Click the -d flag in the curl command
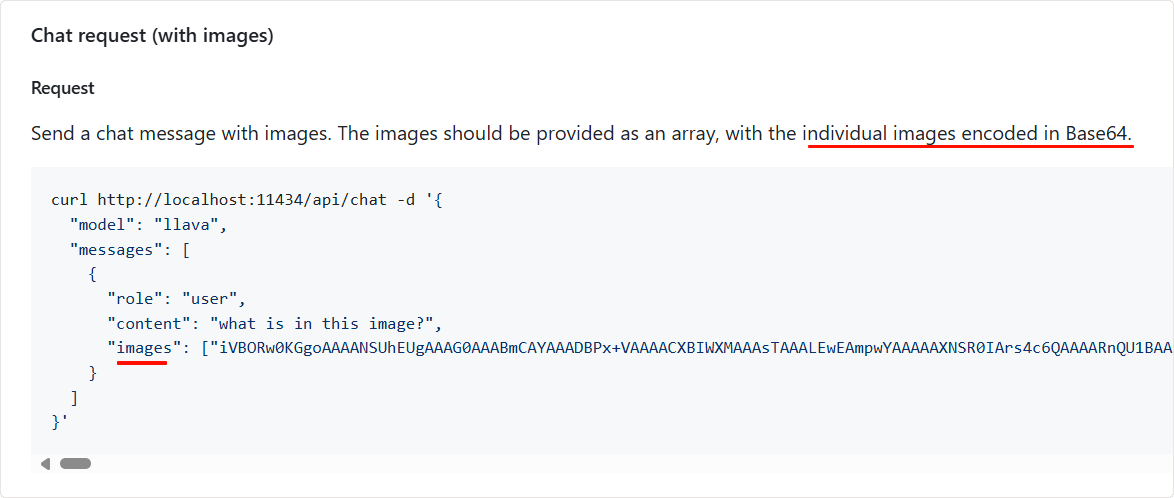This screenshot has height=498, width=1174. (x=404, y=200)
